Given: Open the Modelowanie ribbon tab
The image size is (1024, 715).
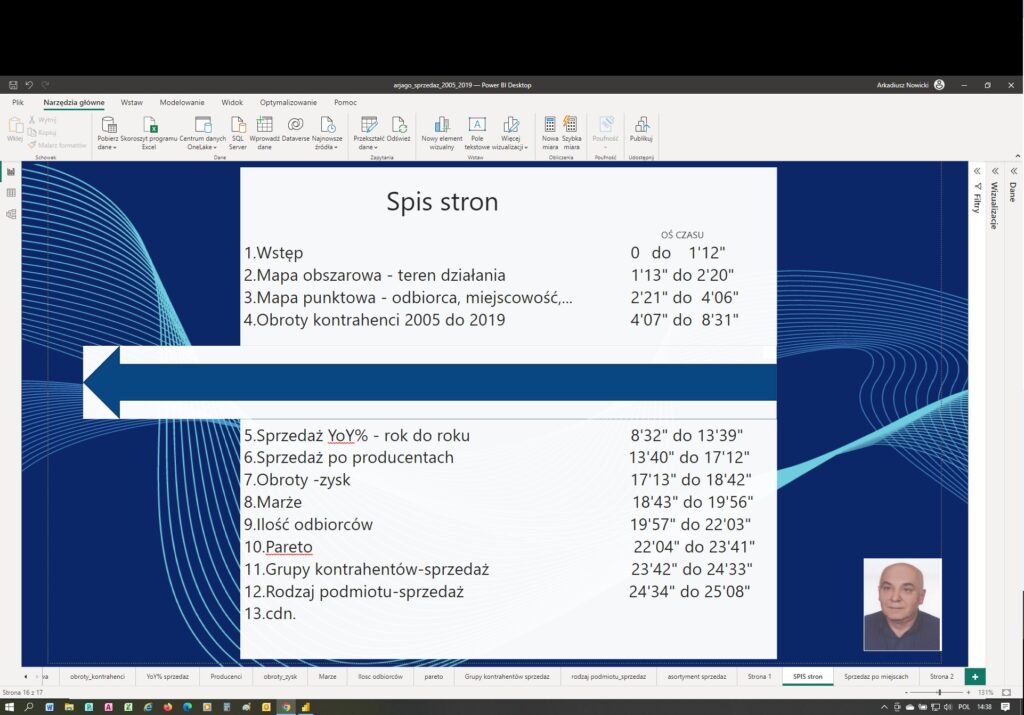Looking at the screenshot, I should (182, 102).
